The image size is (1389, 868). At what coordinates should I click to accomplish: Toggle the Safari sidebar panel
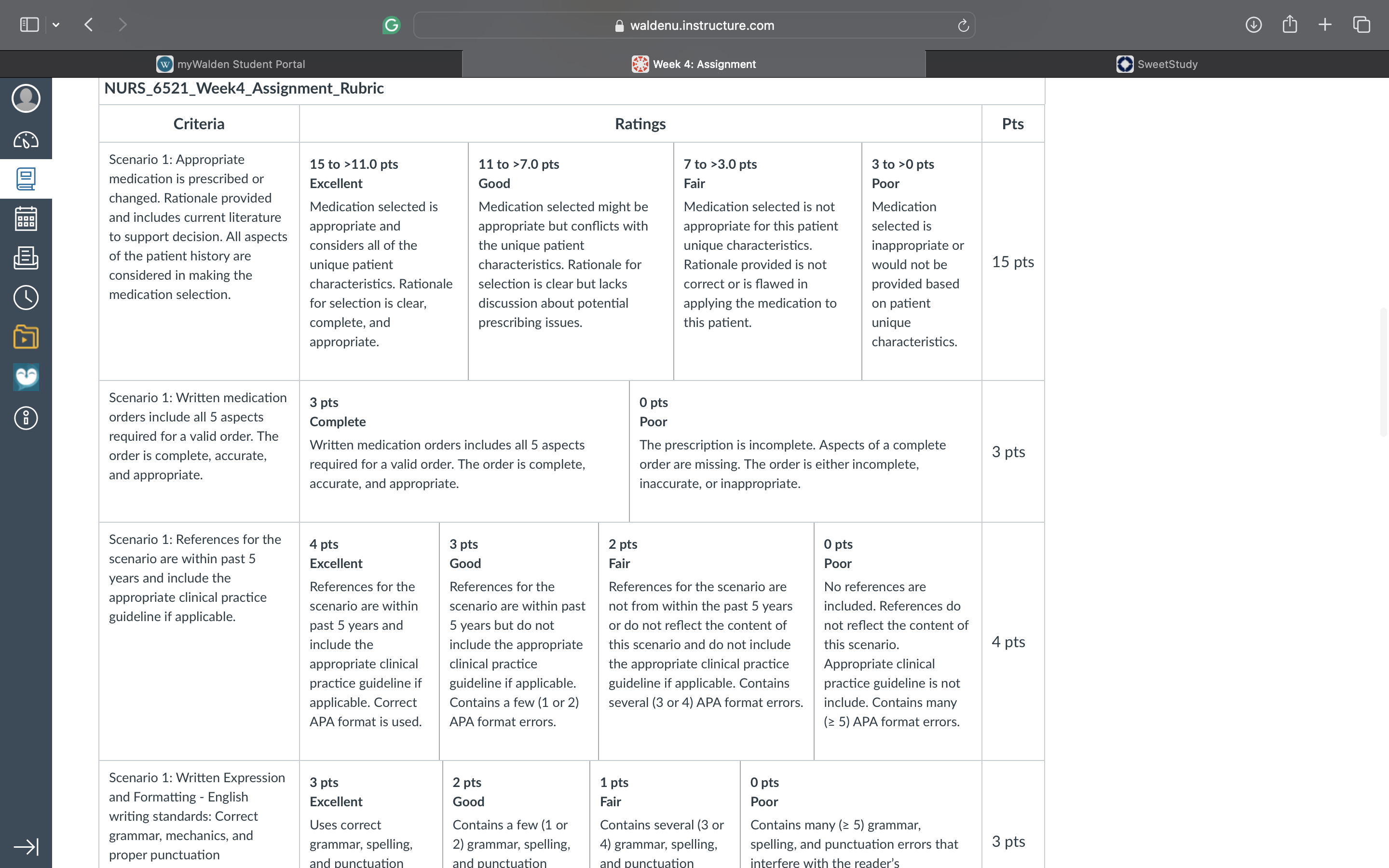(x=29, y=25)
